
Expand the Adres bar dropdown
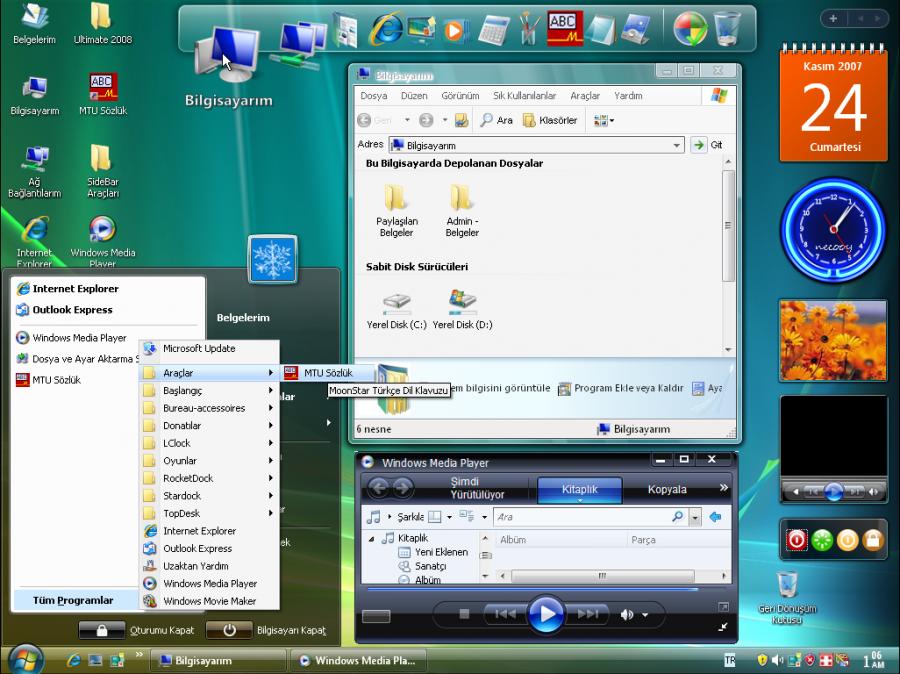(x=677, y=145)
